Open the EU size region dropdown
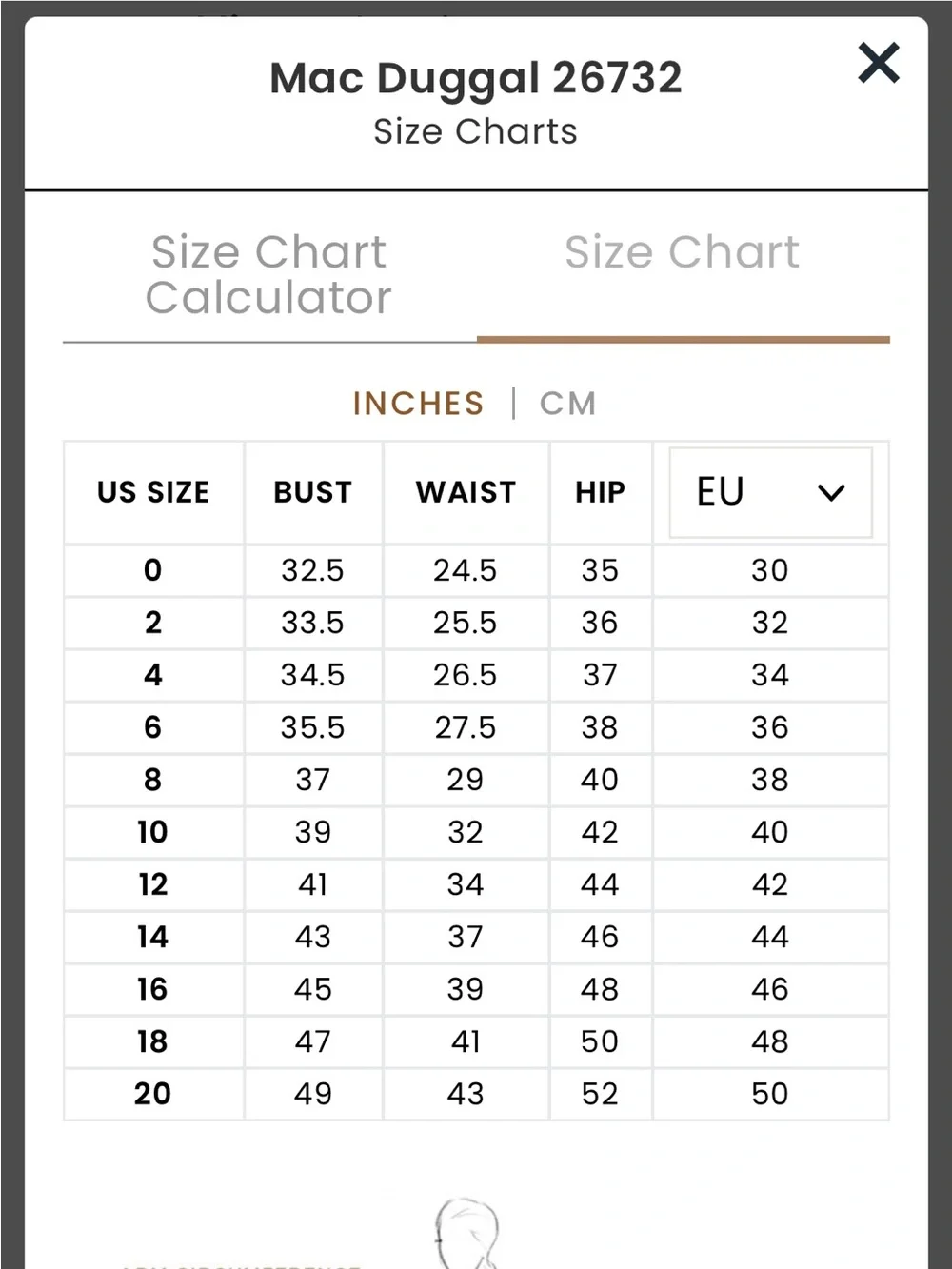The image size is (952, 1269). 770,492
